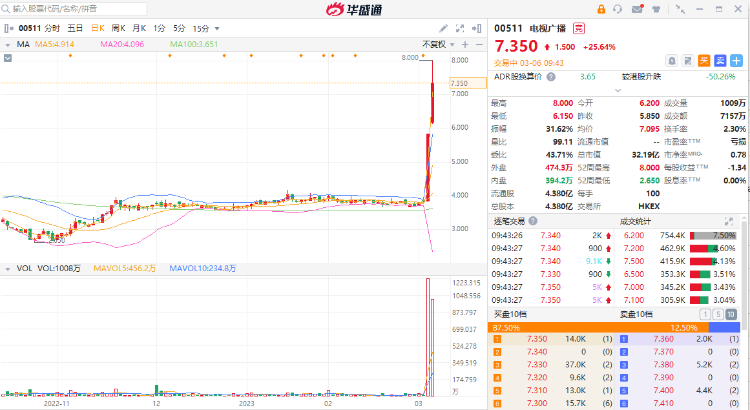Expand quote details chevron under ADR row
Image resolution: width=750 pixels, height=410 pixels.
[618, 90]
